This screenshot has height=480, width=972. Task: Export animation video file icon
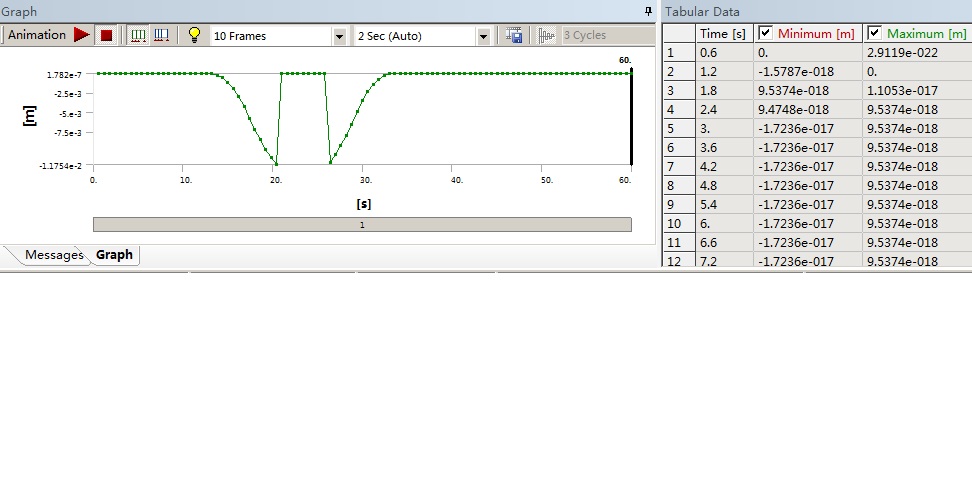[515, 35]
